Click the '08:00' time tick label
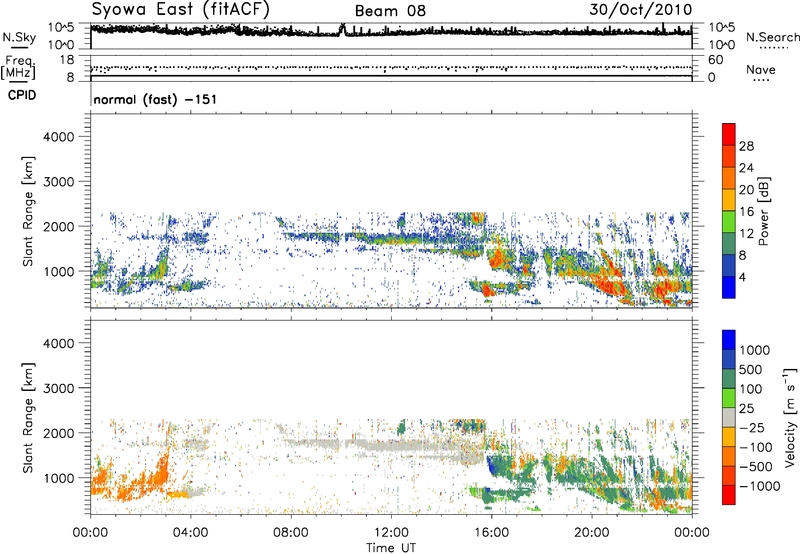This screenshot has width=800, height=554. pyautogui.click(x=291, y=533)
